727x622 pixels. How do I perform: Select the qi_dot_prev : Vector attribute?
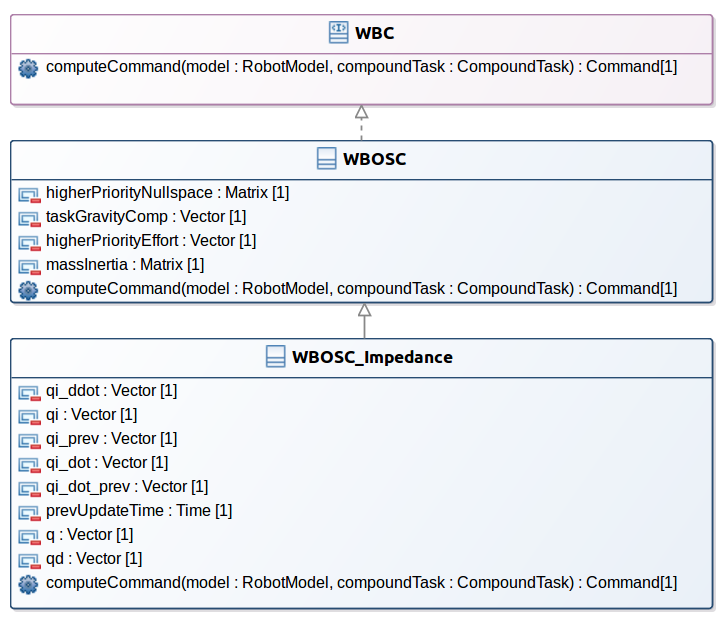127,487
